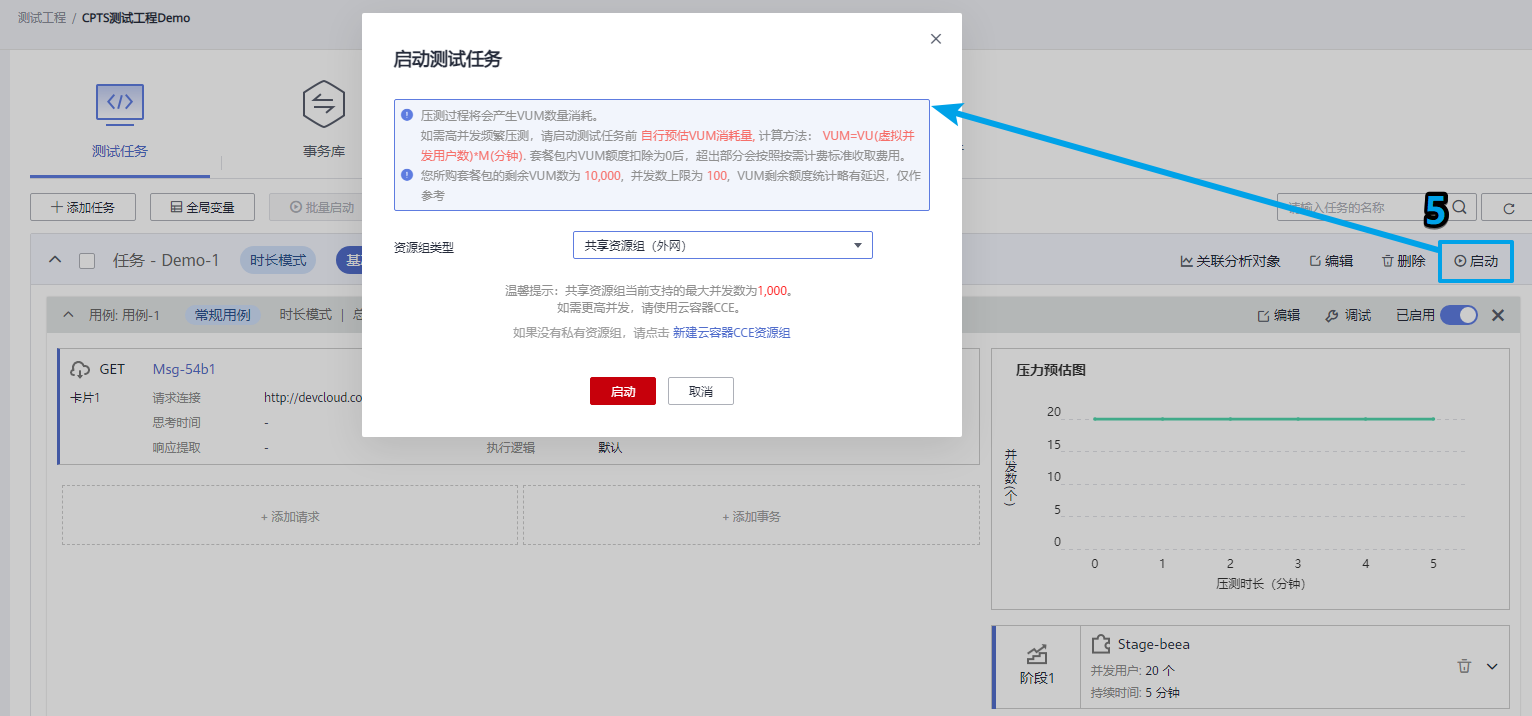1532x716 pixels.
Task: Click the wrench 调试 icon
Action: (x=1332, y=315)
